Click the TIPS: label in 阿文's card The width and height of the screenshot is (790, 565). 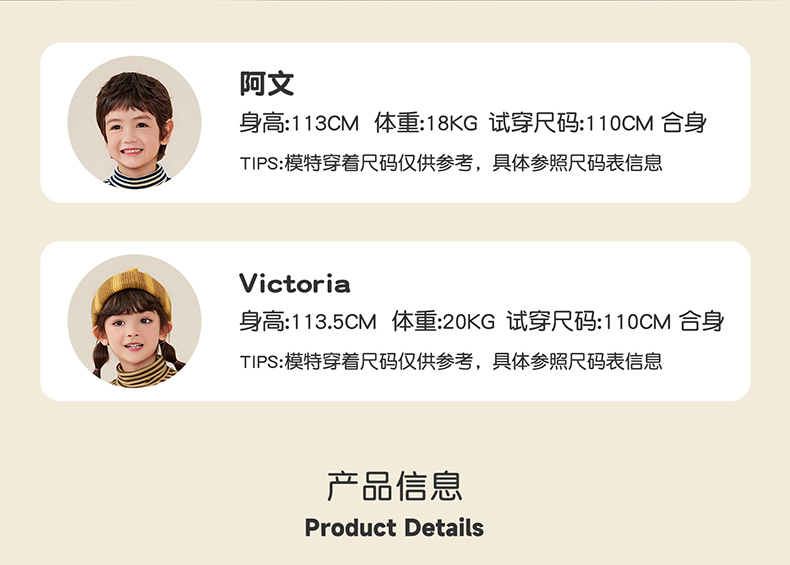pos(262,163)
